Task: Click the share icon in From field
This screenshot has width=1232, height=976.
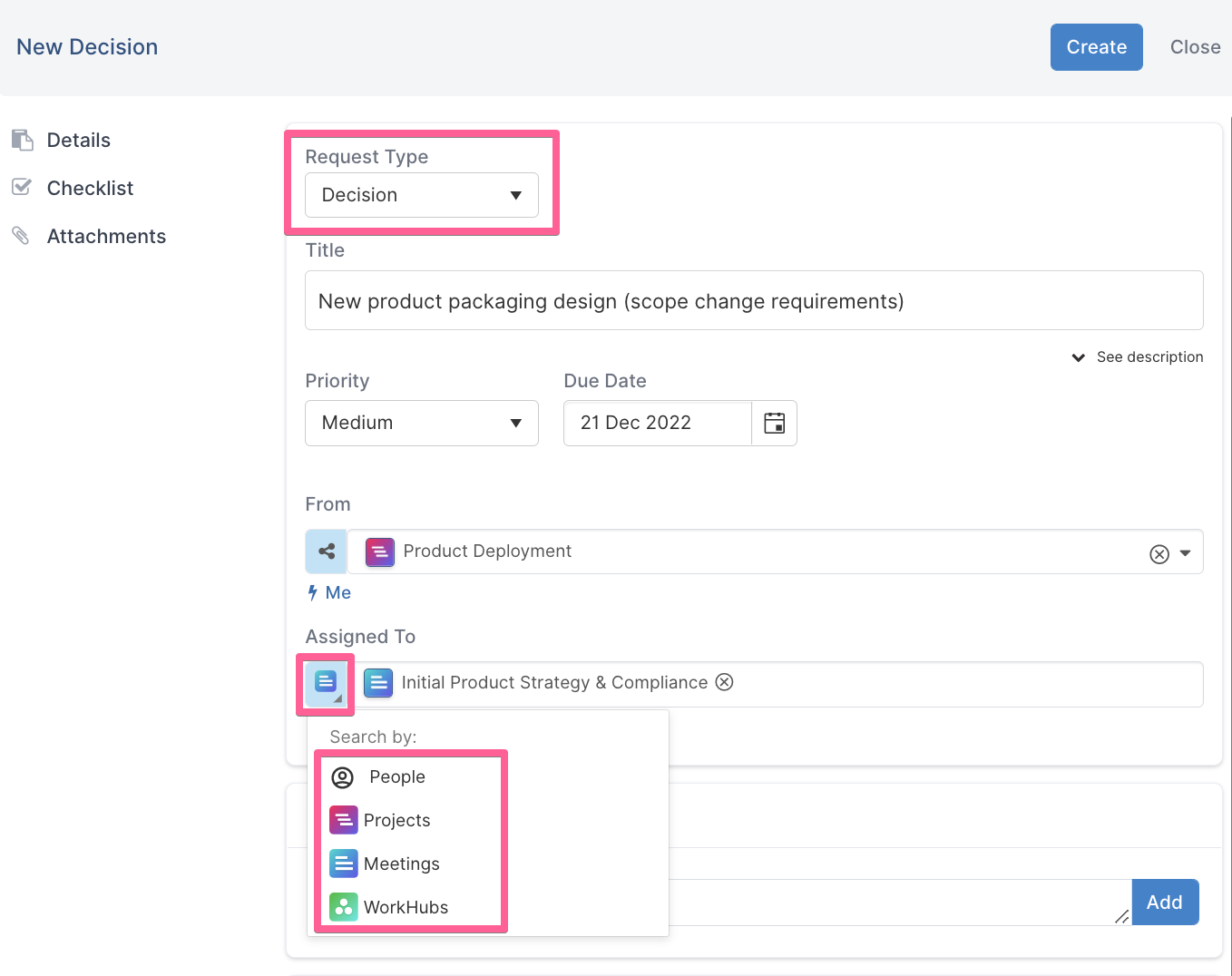Action: (x=327, y=551)
